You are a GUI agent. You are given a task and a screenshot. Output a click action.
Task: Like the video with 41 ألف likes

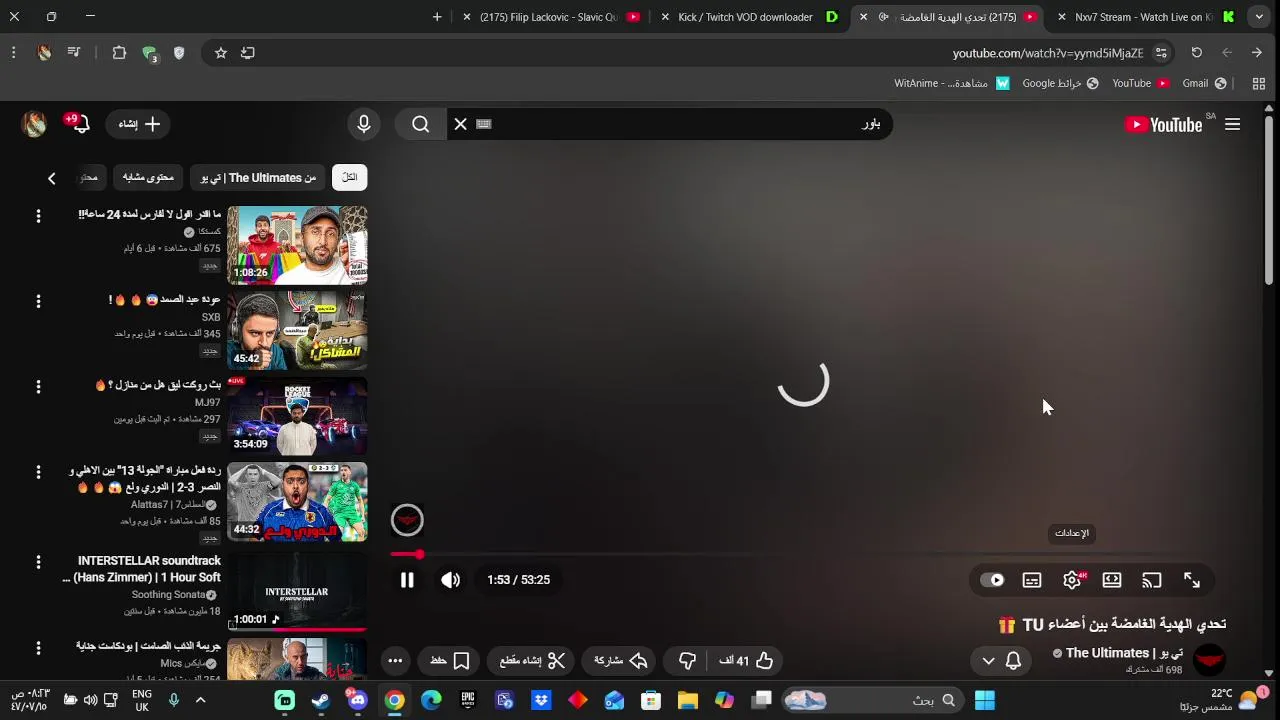(x=747, y=661)
